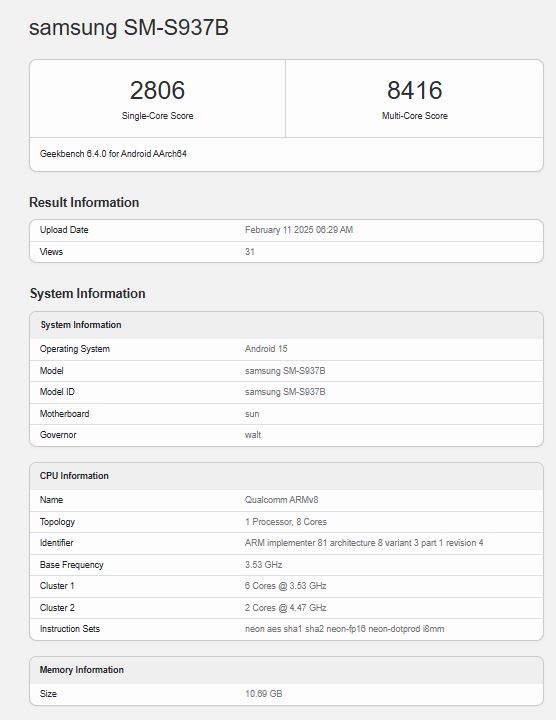
Task: Click the Motherboard value sun
Action: 252,414
